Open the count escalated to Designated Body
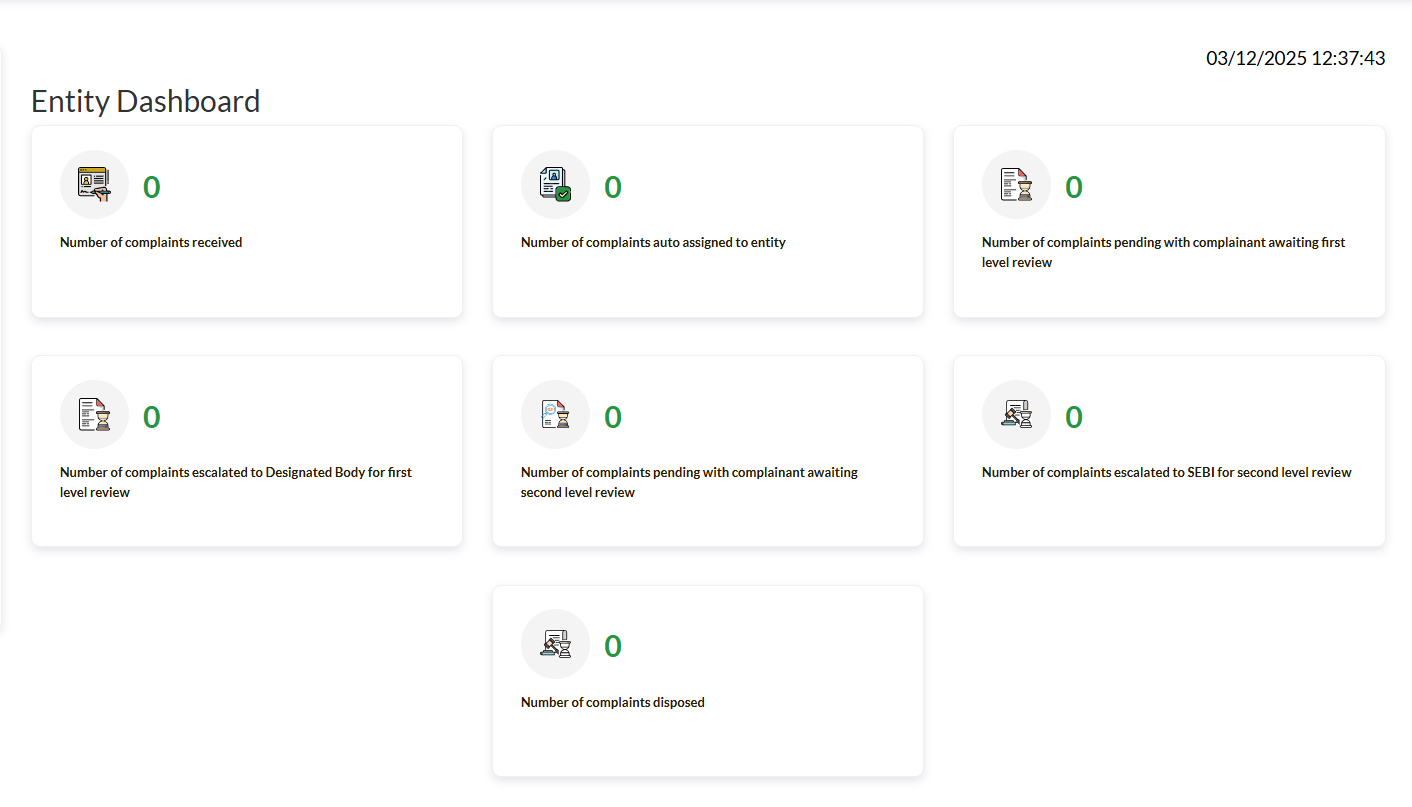Image resolution: width=1412 pixels, height=807 pixels. (x=152, y=417)
